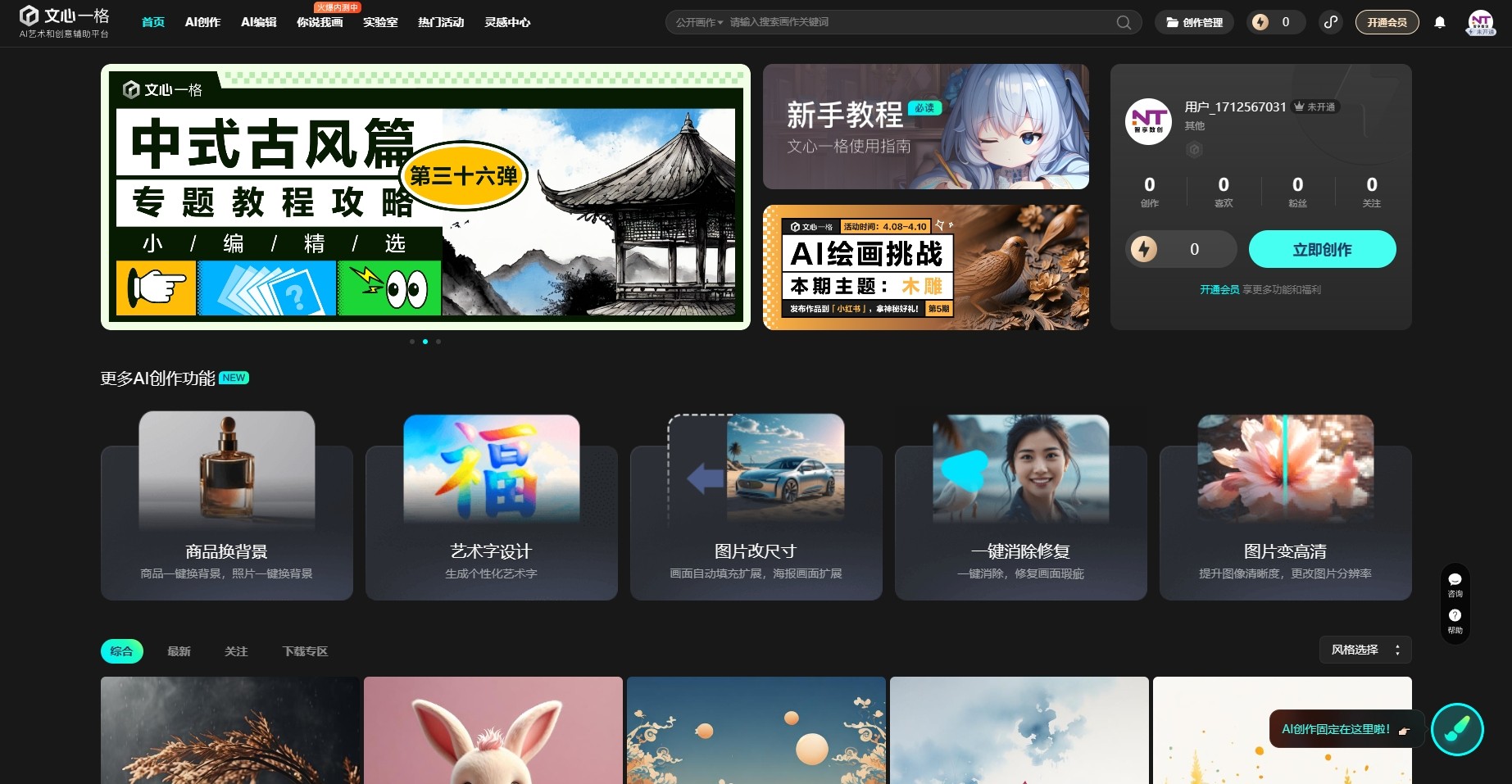Open the 灵感中心 menu item
This screenshot has width=1512, height=784.
tap(507, 22)
